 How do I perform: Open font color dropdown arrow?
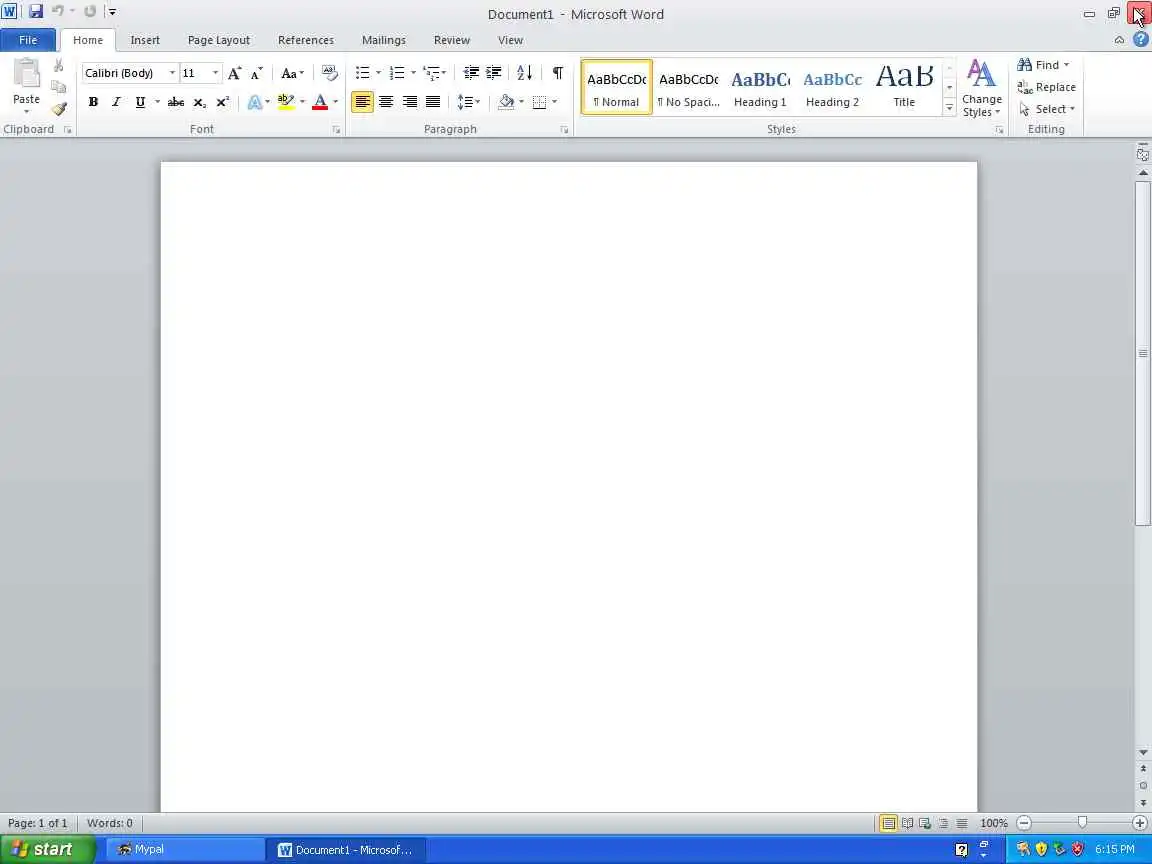[336, 102]
